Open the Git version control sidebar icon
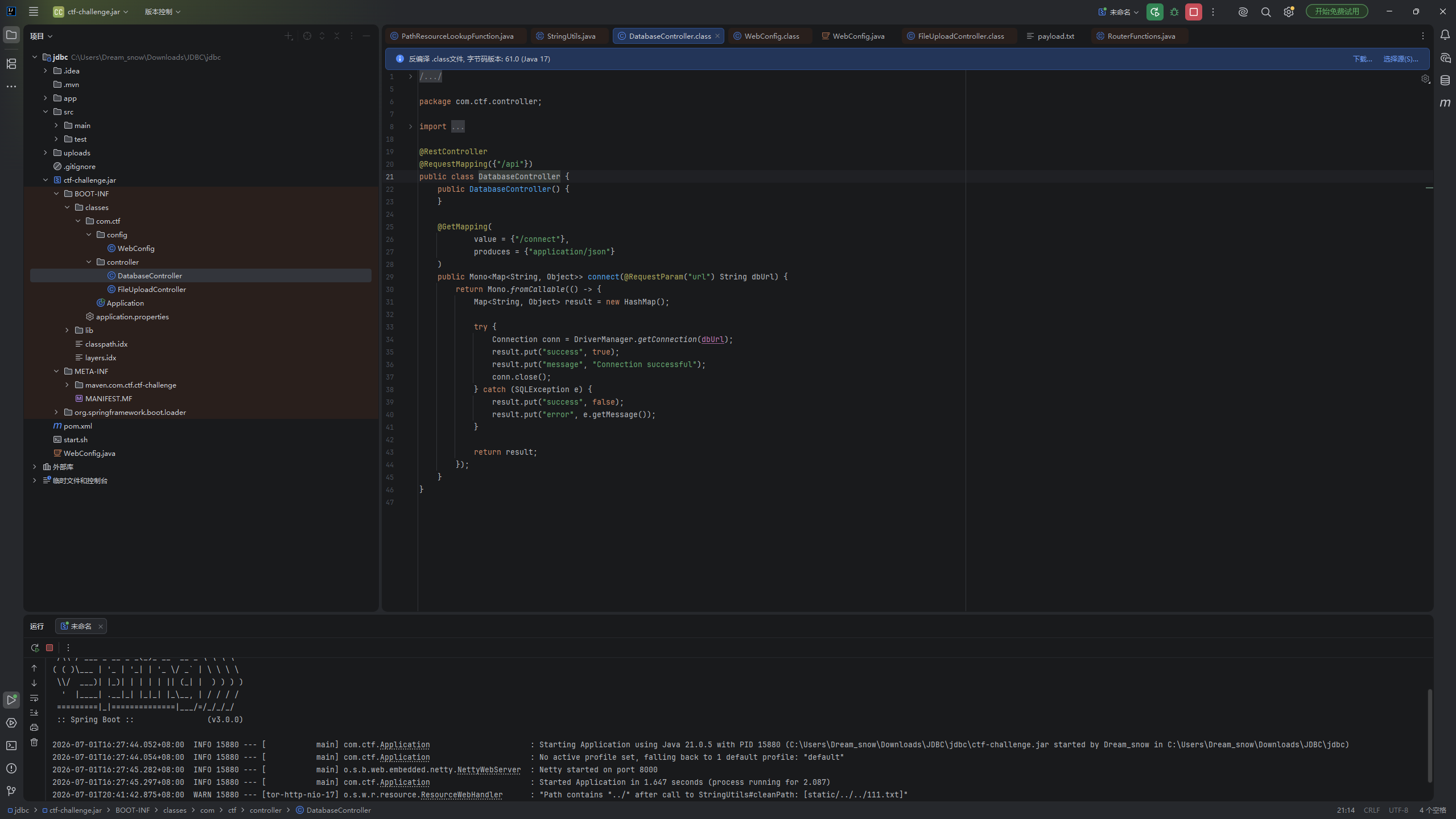This screenshot has width=1456, height=819. 11,791
